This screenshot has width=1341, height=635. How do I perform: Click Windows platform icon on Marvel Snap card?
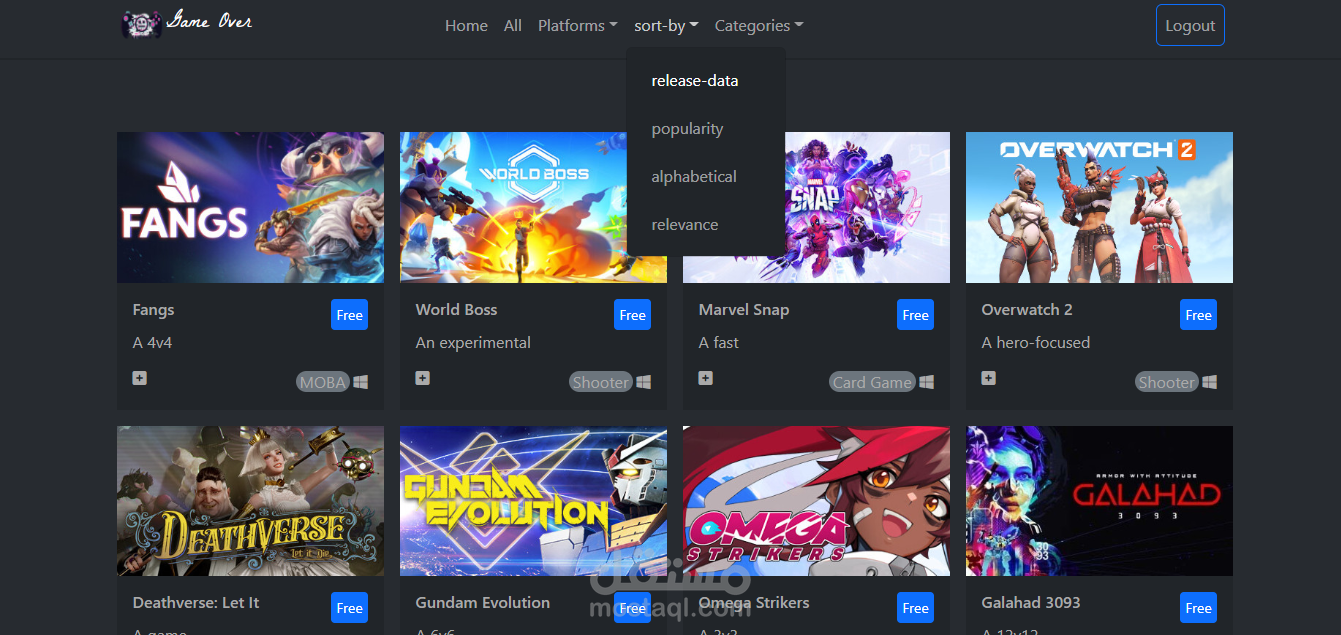[927, 382]
